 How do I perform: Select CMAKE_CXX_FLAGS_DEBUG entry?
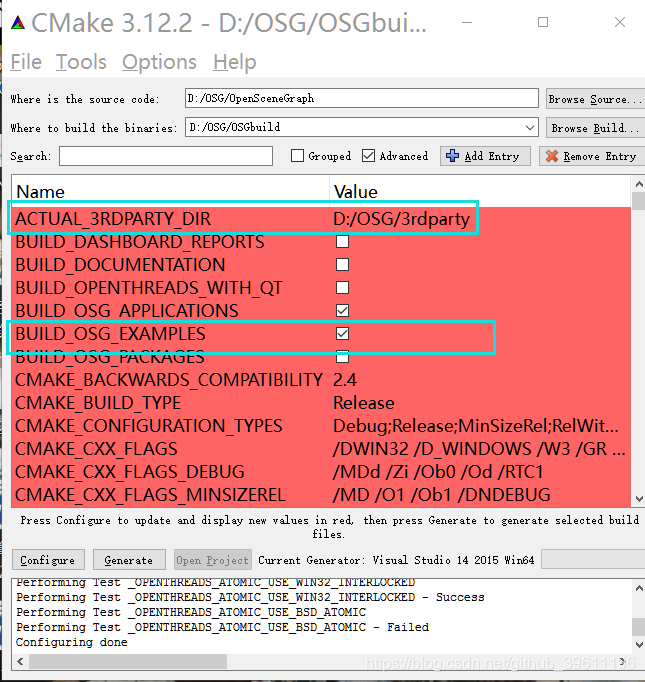click(x=130, y=472)
